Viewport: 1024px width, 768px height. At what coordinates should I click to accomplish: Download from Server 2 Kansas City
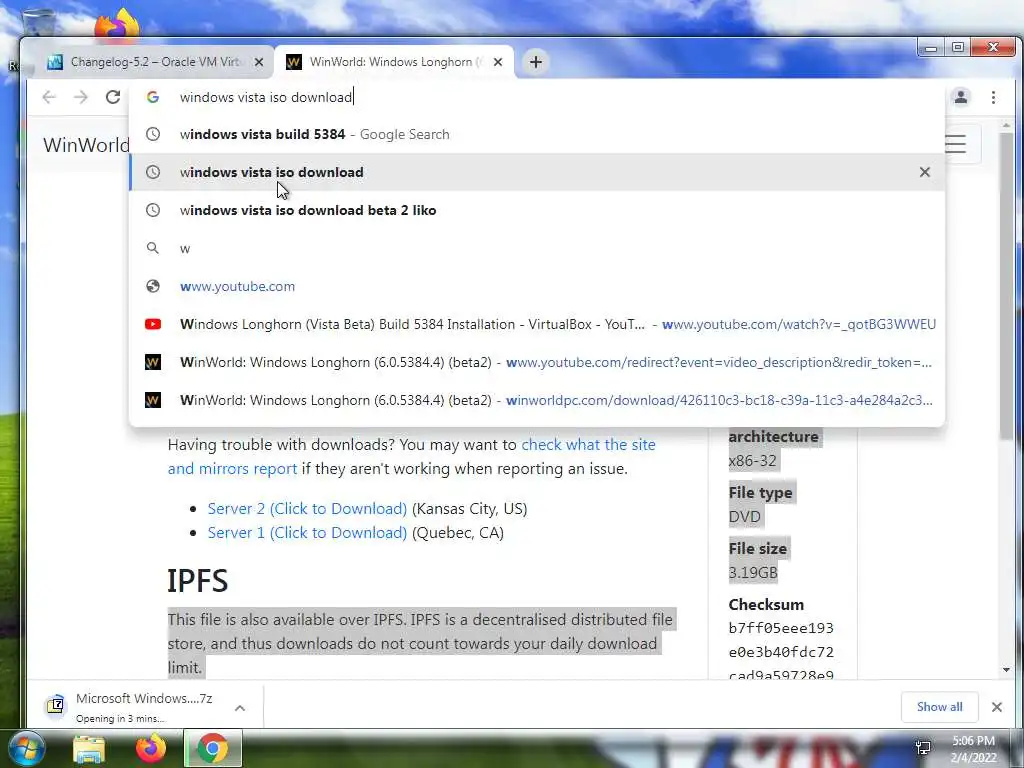[x=307, y=509]
